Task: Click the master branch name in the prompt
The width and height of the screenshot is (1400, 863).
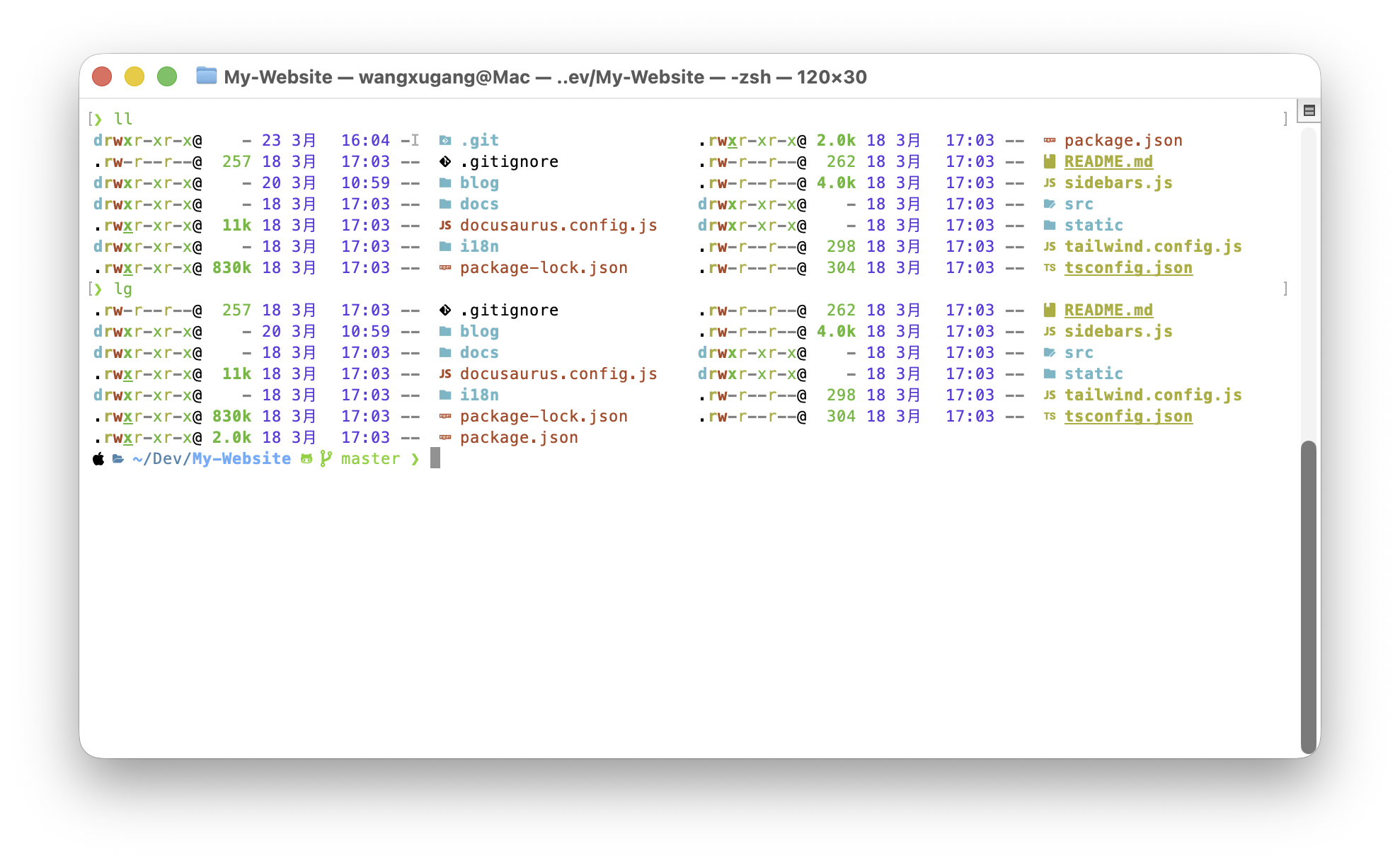Action: pyautogui.click(x=370, y=459)
